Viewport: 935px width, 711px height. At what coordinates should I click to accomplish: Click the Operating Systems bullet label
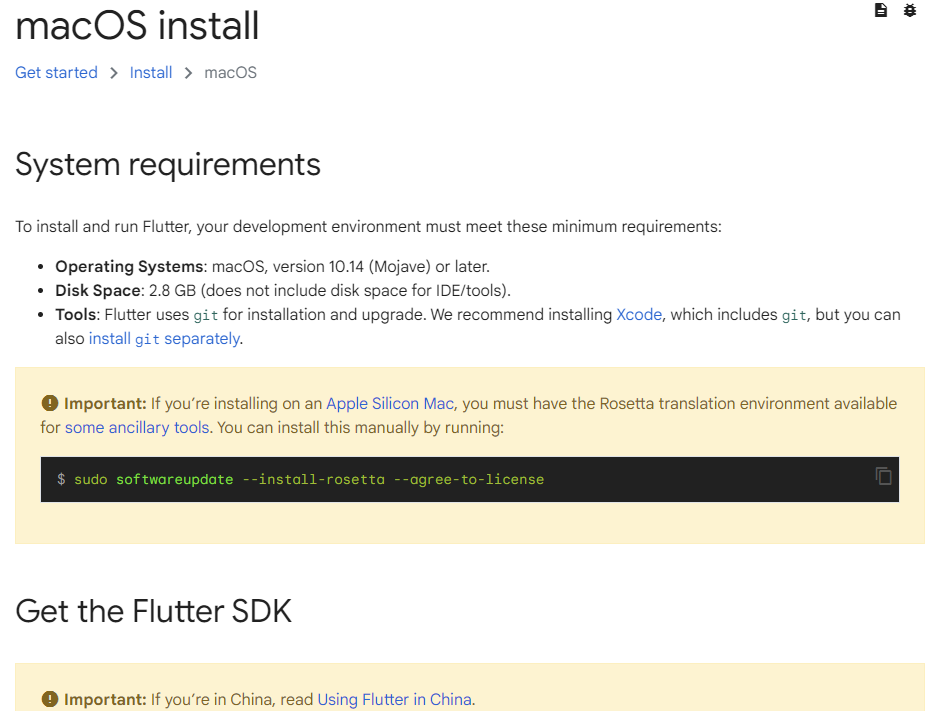[x=129, y=267]
